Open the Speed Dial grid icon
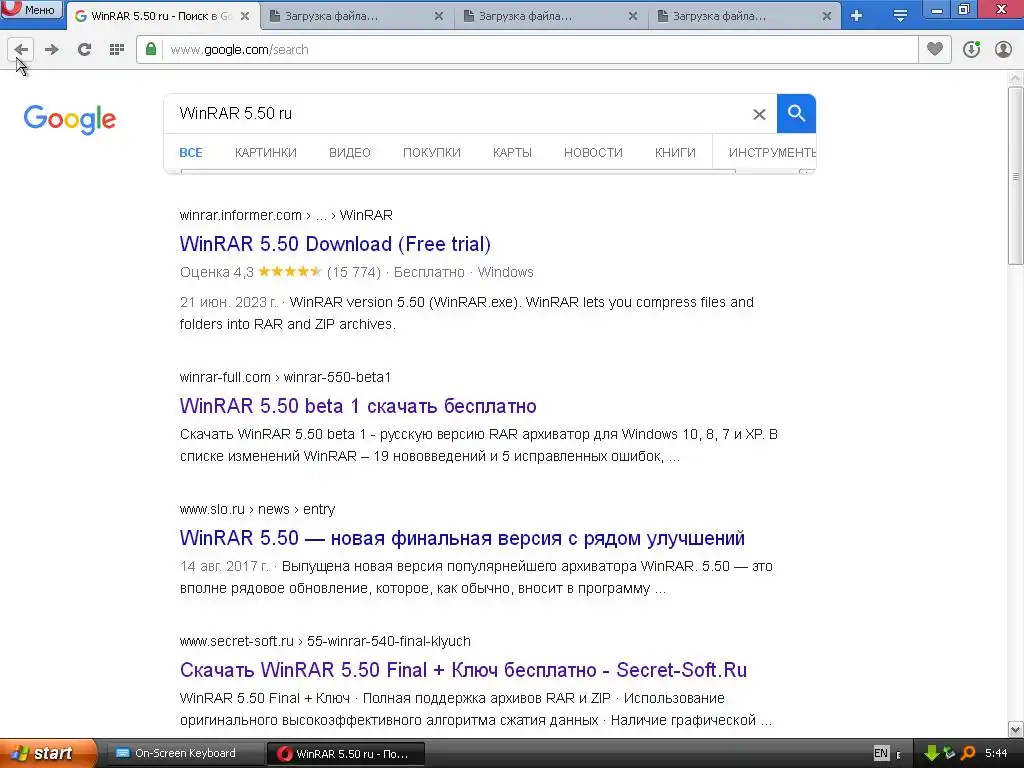This screenshot has height=768, width=1024. (117, 50)
